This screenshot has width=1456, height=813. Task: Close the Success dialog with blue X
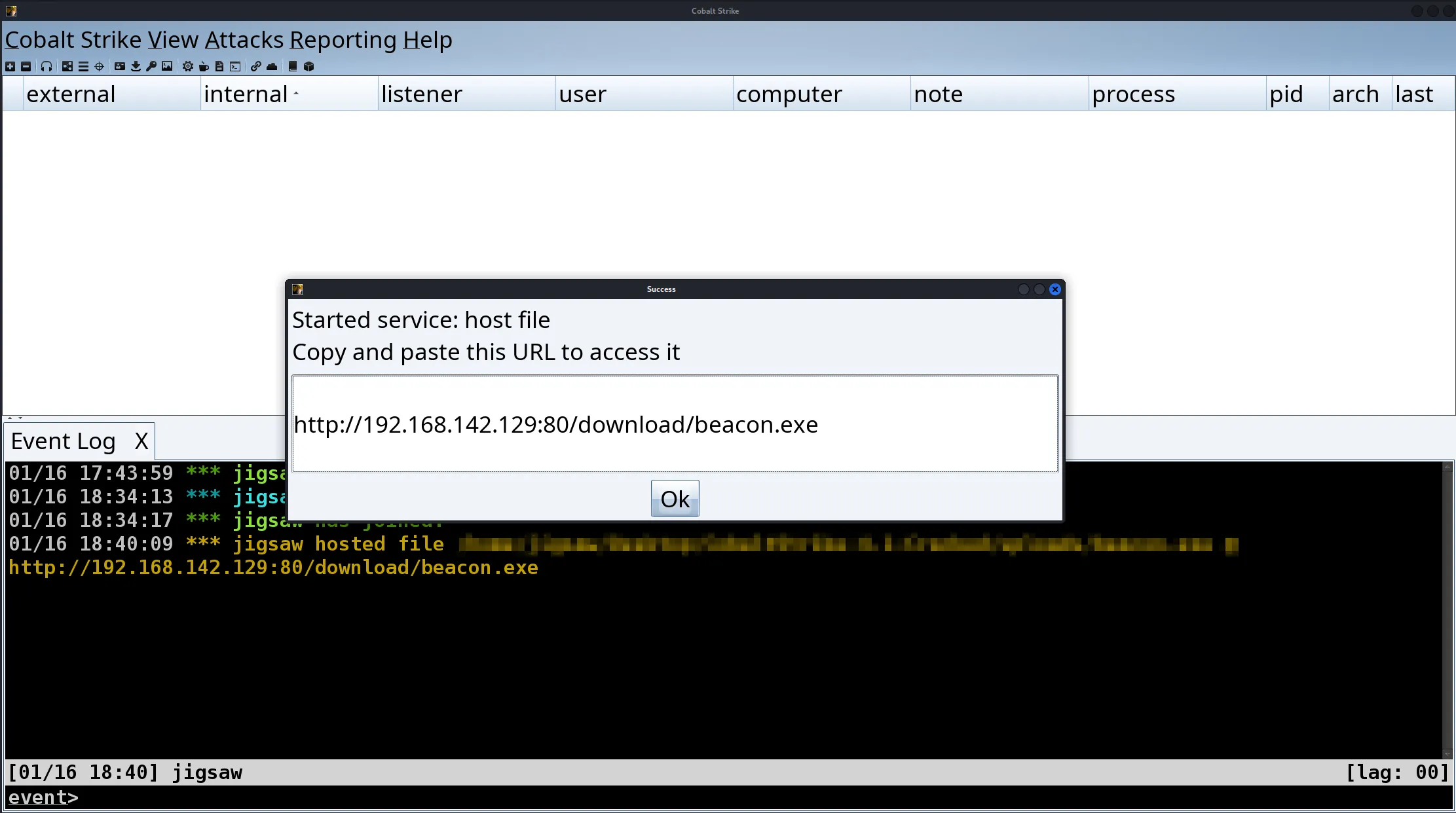click(1055, 289)
